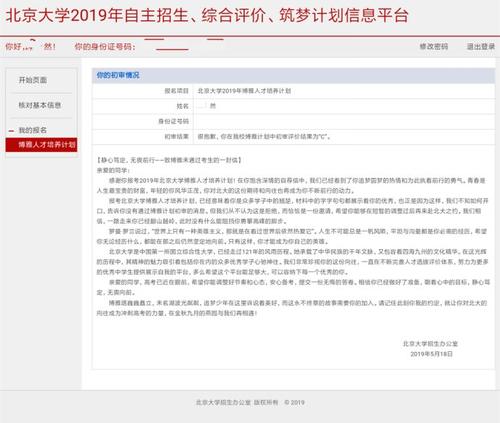Click the date 2019年5月18日
This screenshot has width=500, height=423.
tap(431, 354)
